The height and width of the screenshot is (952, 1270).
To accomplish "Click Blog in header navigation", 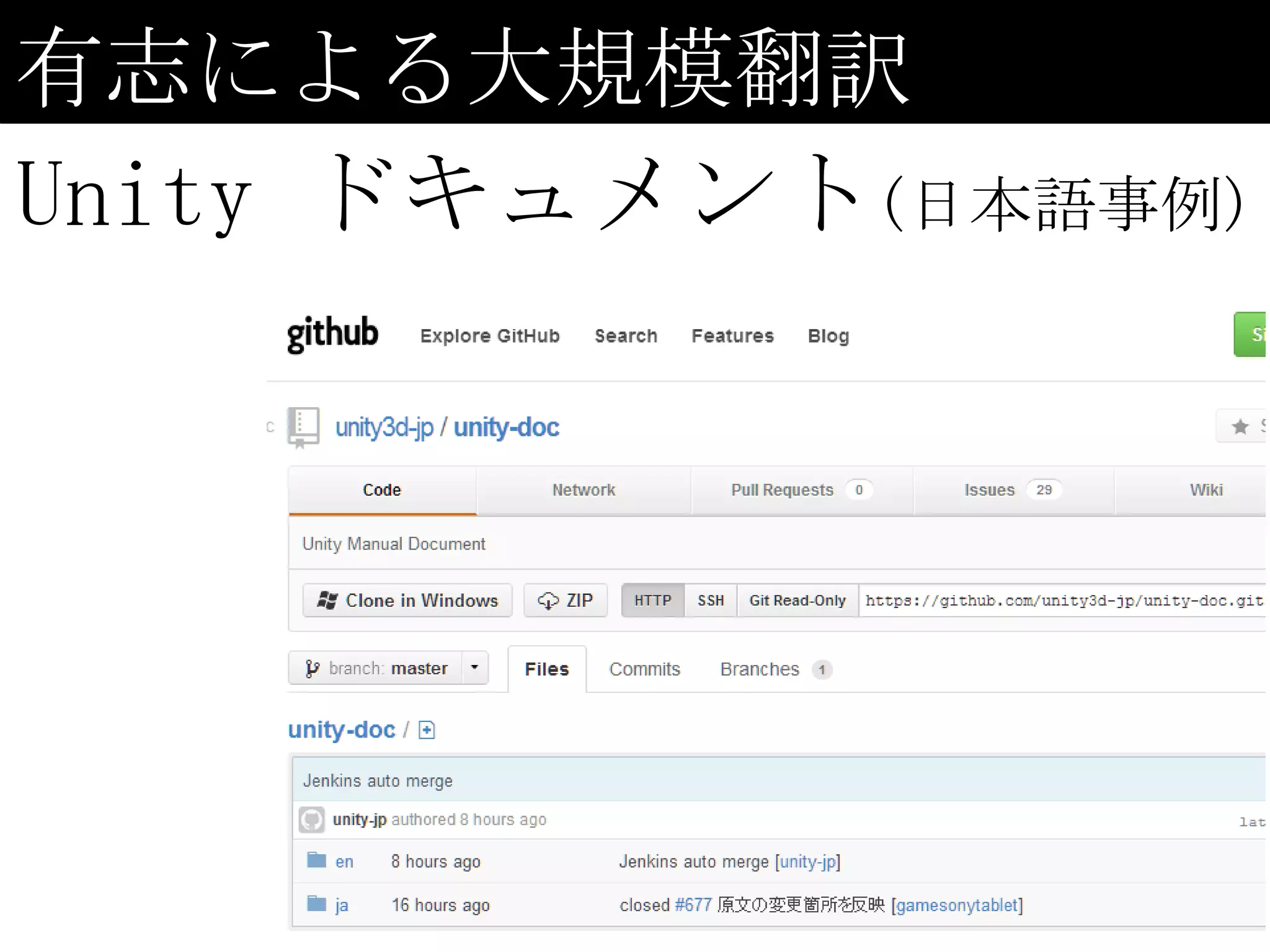I will [828, 336].
